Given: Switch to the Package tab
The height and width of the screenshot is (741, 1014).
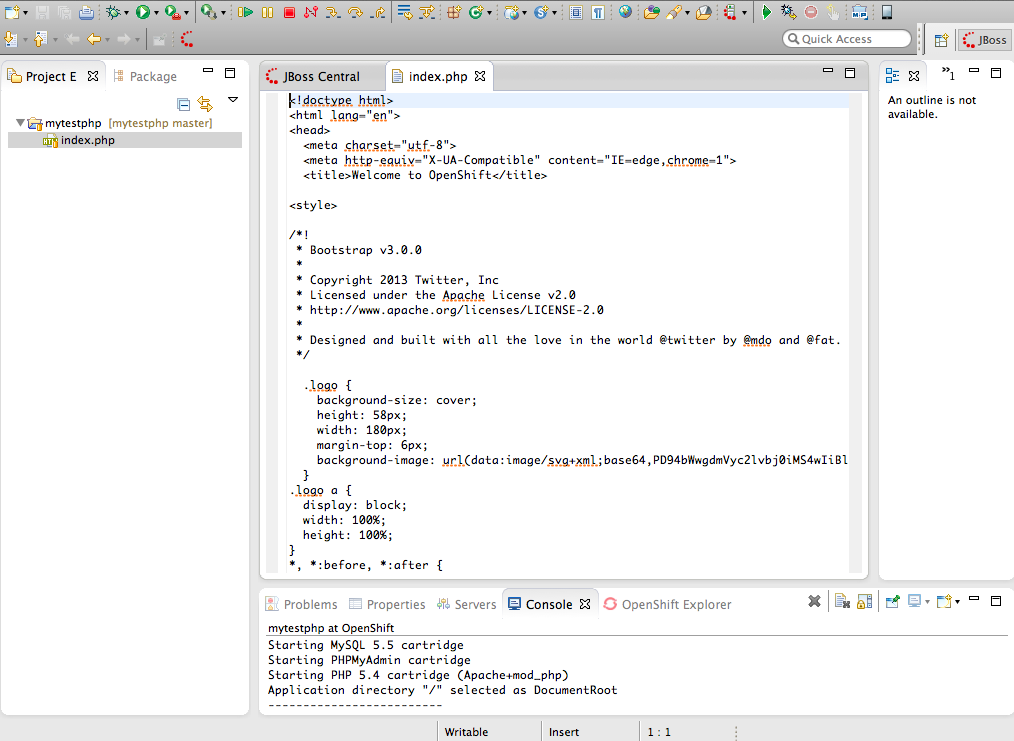Looking at the screenshot, I should (146, 76).
